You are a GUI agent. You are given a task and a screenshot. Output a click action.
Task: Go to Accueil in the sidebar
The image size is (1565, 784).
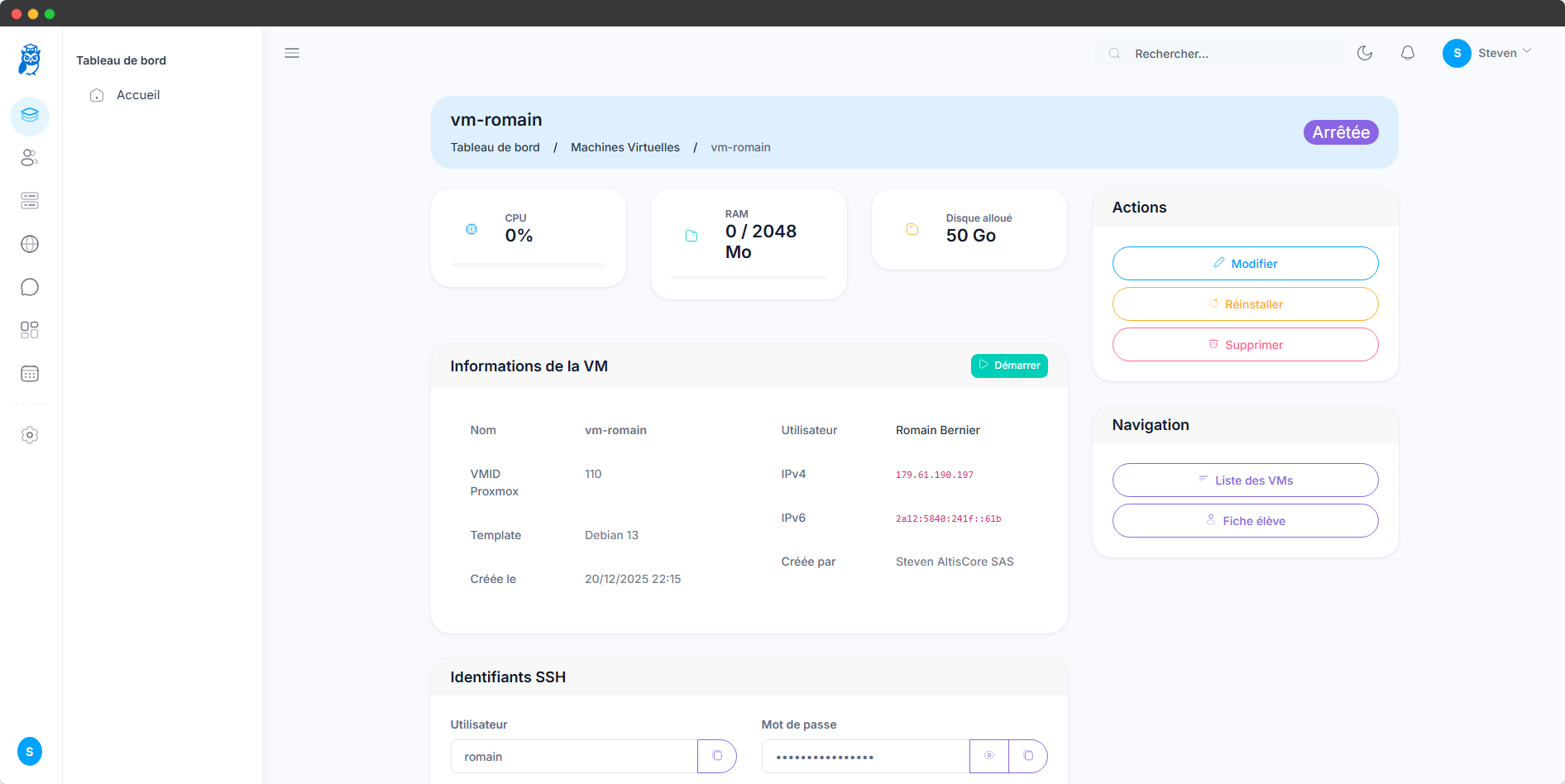(x=136, y=94)
